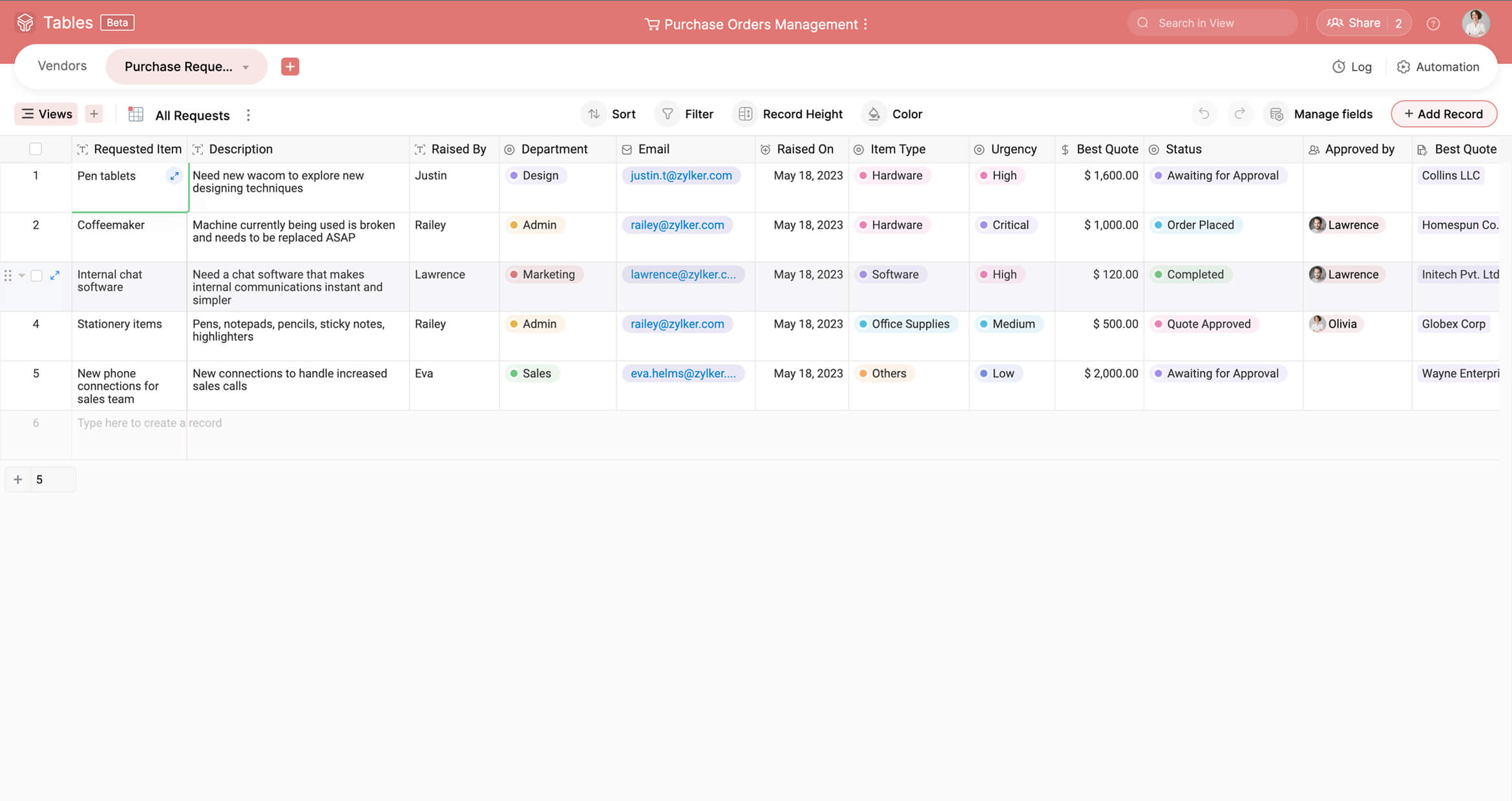Click the red add table plus icon
The width and height of the screenshot is (1512, 801).
pyautogui.click(x=290, y=67)
